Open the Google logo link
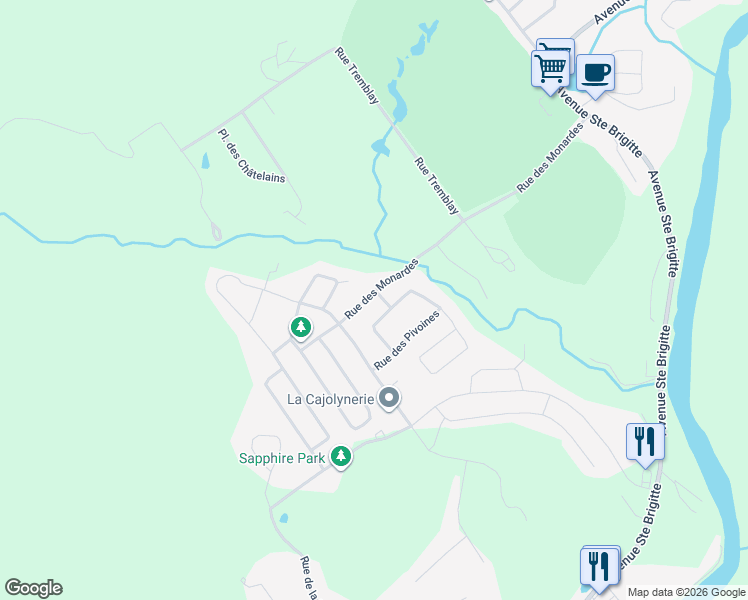Image resolution: width=748 pixels, height=600 pixels. (33, 588)
